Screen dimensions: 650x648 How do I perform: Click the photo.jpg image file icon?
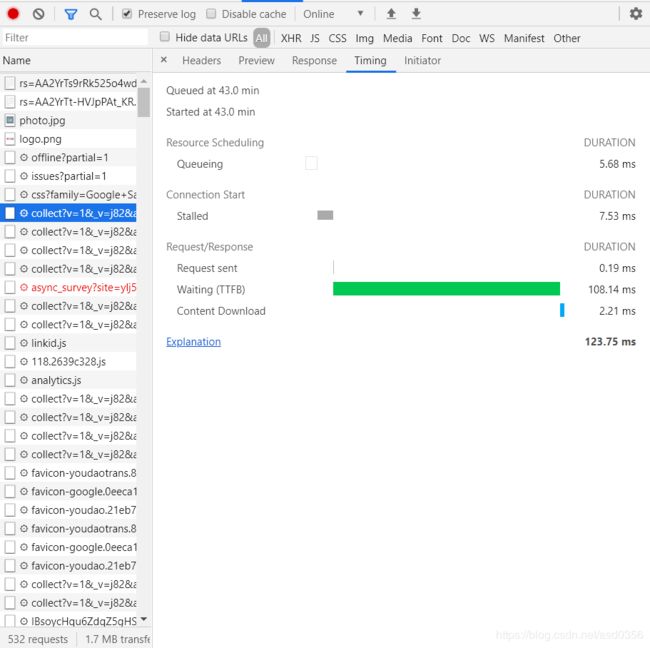click(10, 121)
